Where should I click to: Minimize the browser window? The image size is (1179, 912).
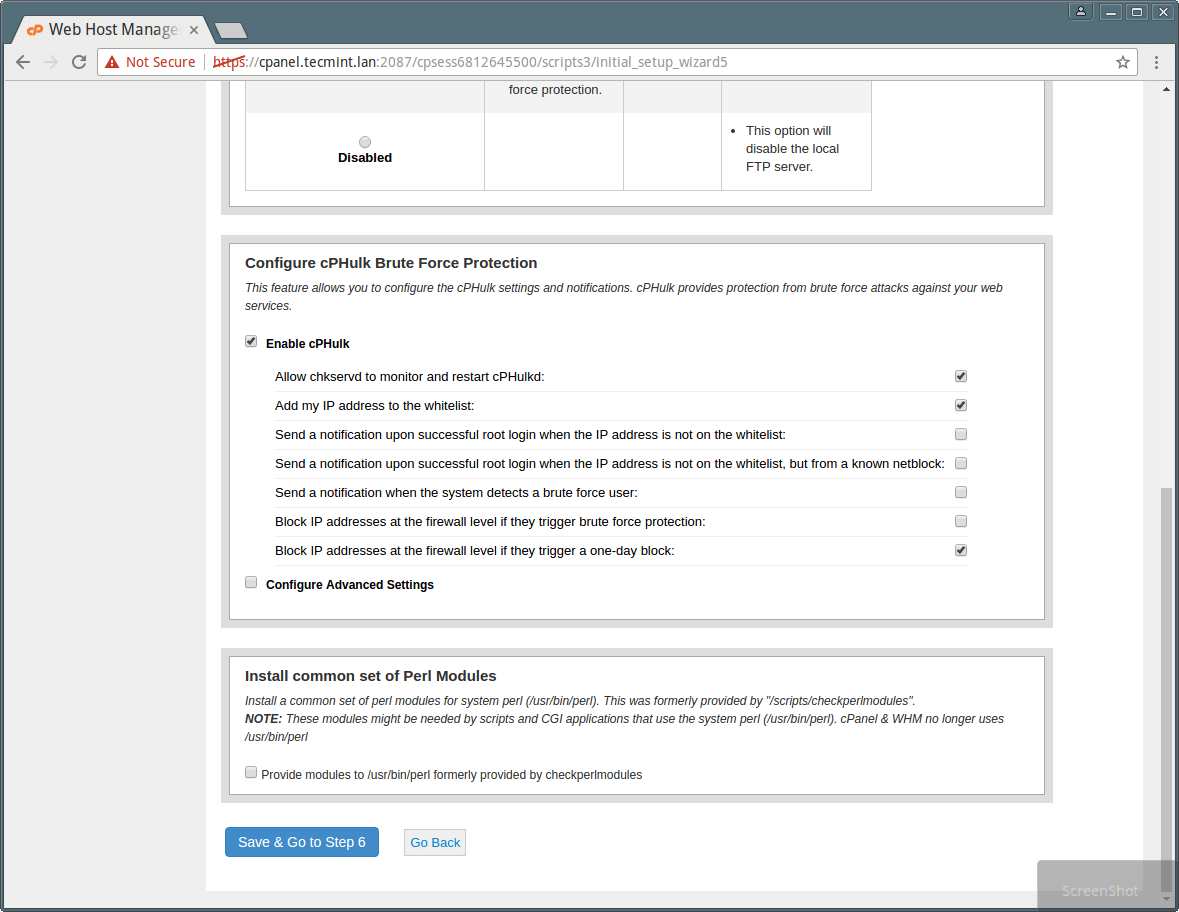(1111, 11)
